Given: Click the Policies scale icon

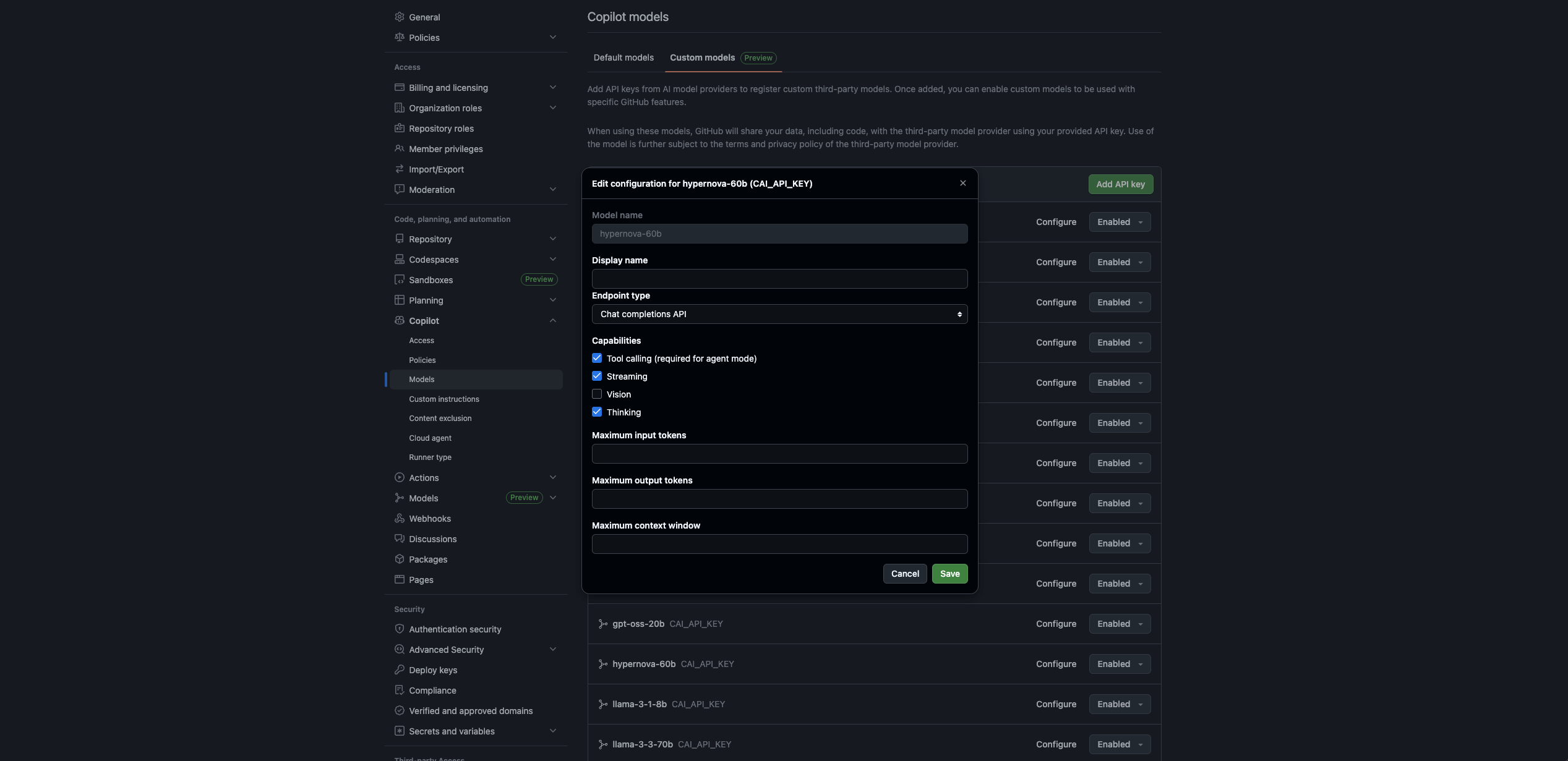Looking at the screenshot, I should point(400,37).
